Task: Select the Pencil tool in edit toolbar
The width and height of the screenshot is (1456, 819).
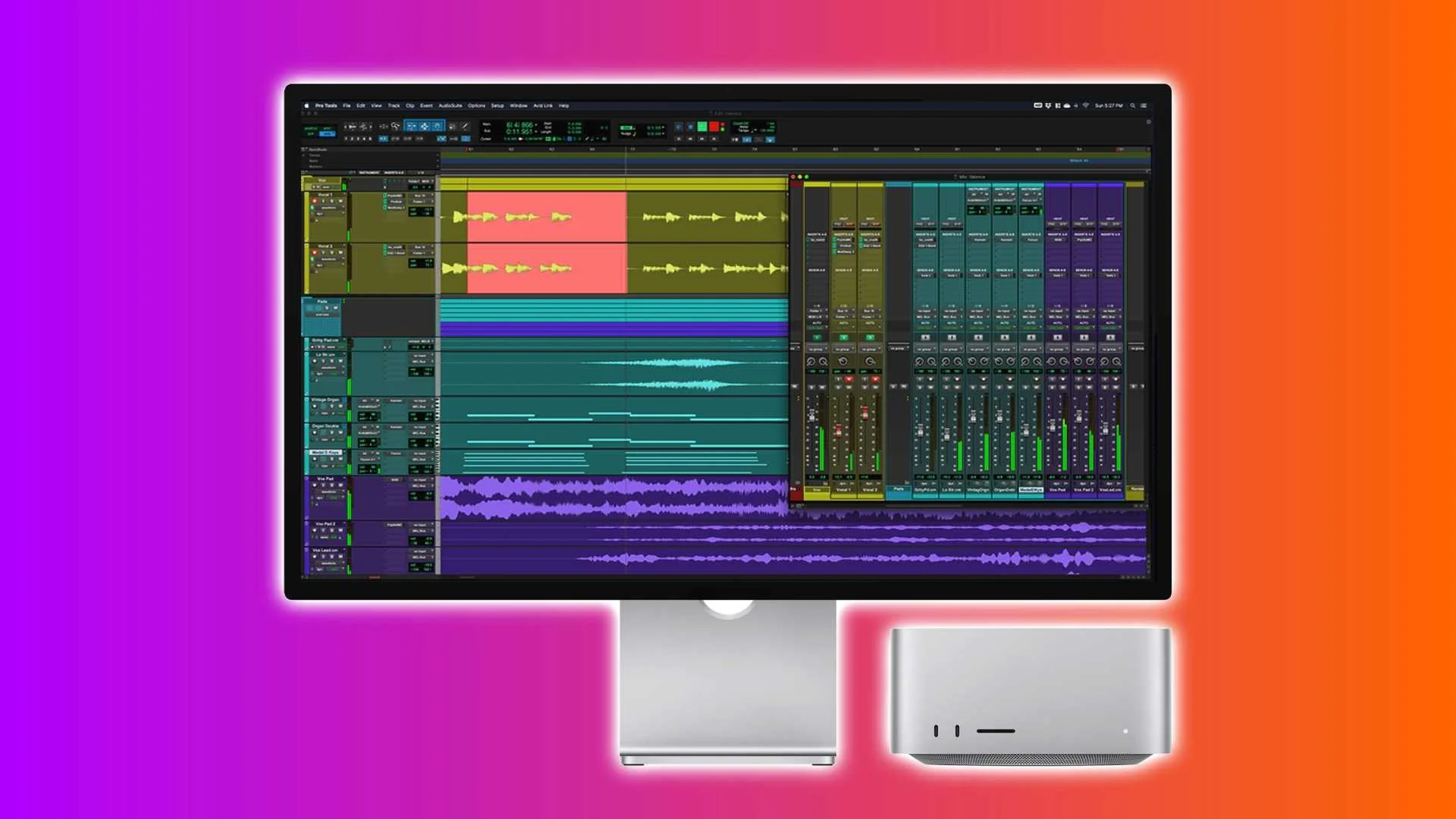Action: pos(465,126)
